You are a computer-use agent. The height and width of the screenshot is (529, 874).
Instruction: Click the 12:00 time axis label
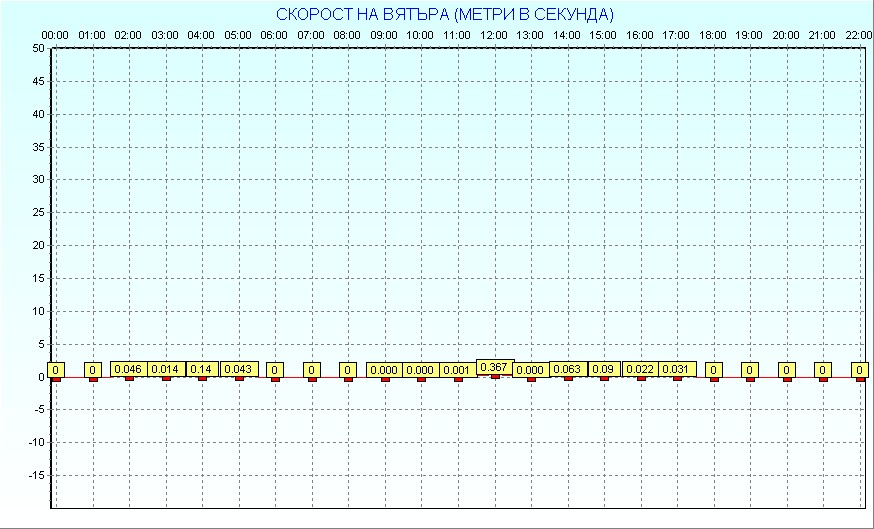click(x=494, y=35)
